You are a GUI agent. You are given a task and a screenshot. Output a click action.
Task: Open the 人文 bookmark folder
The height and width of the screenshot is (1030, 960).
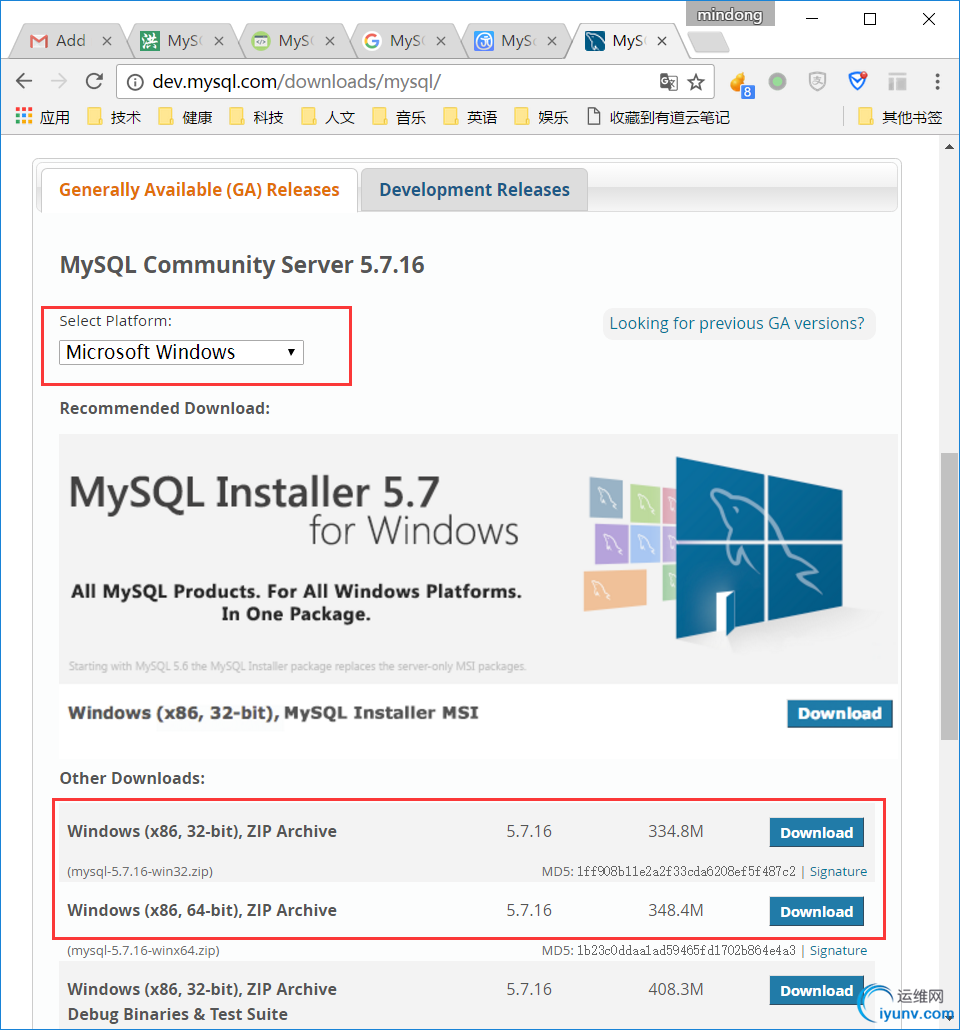tap(328, 118)
